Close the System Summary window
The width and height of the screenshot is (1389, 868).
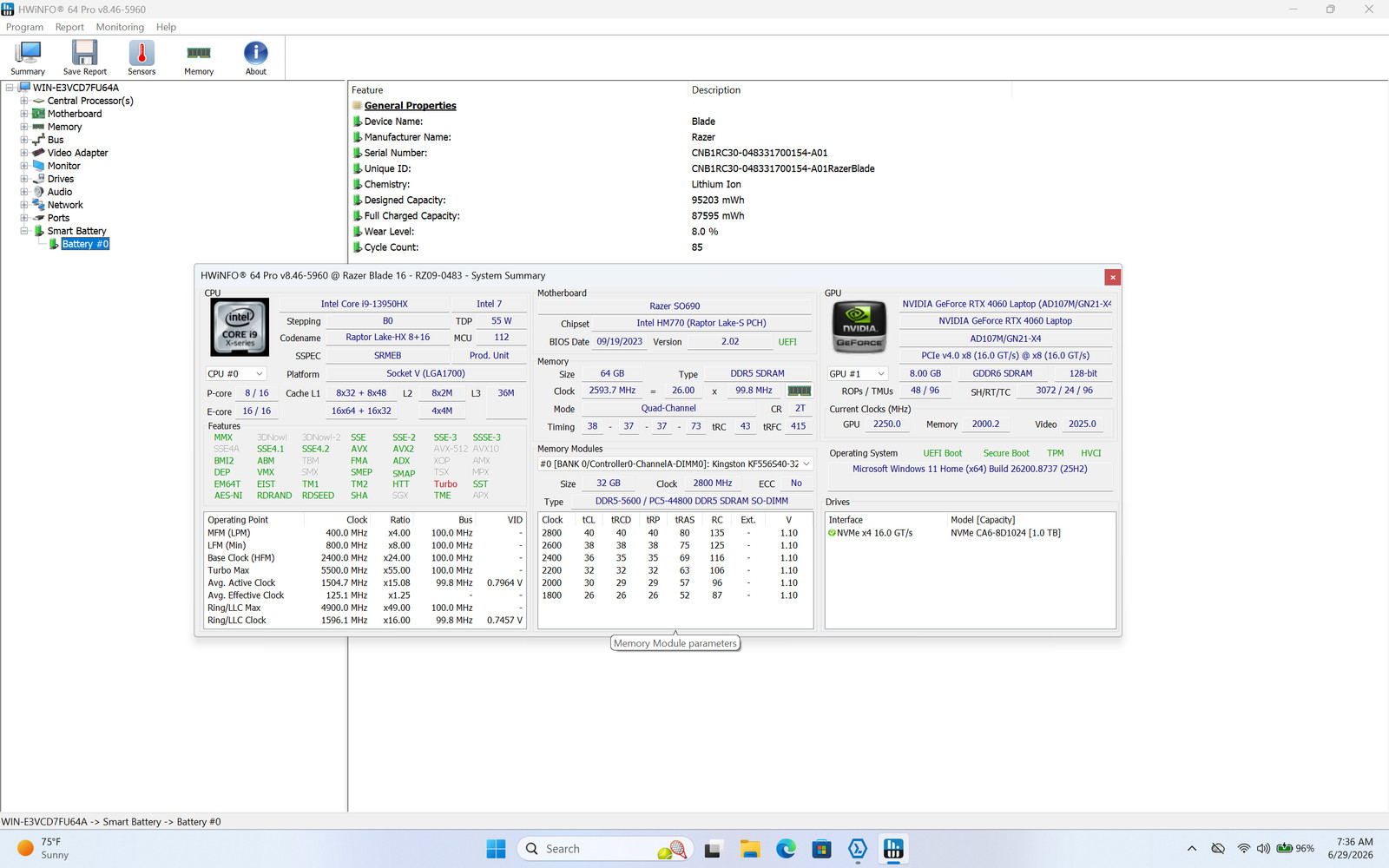click(1112, 277)
